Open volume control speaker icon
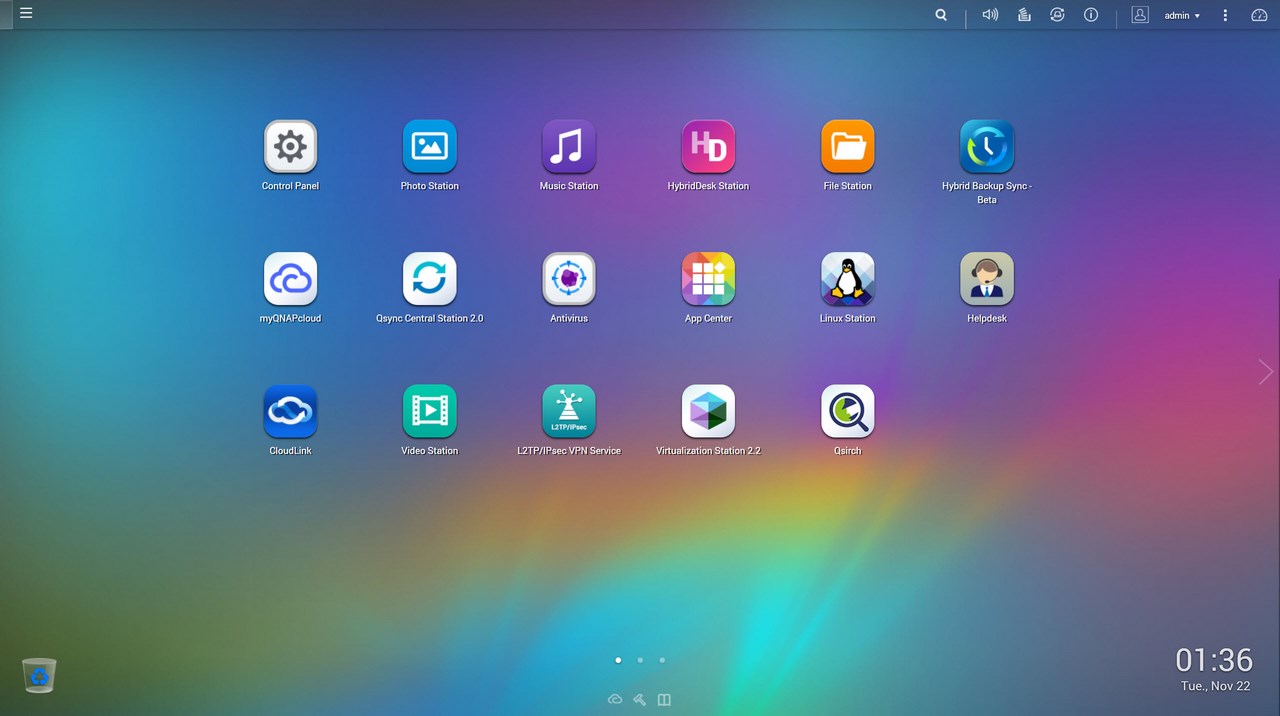 [990, 15]
